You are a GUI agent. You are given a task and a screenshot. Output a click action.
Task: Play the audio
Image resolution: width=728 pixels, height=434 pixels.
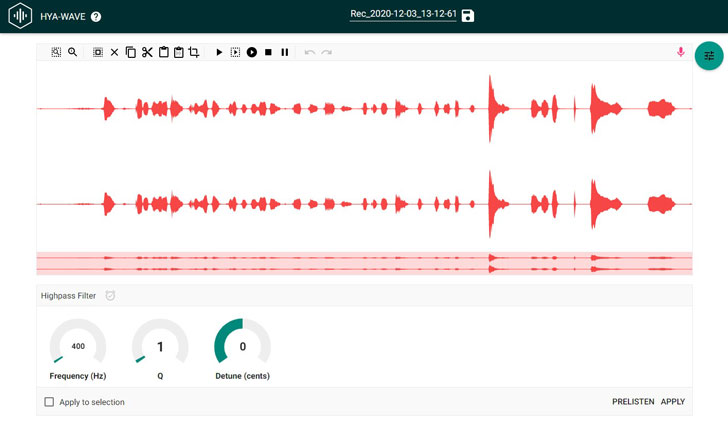click(219, 52)
